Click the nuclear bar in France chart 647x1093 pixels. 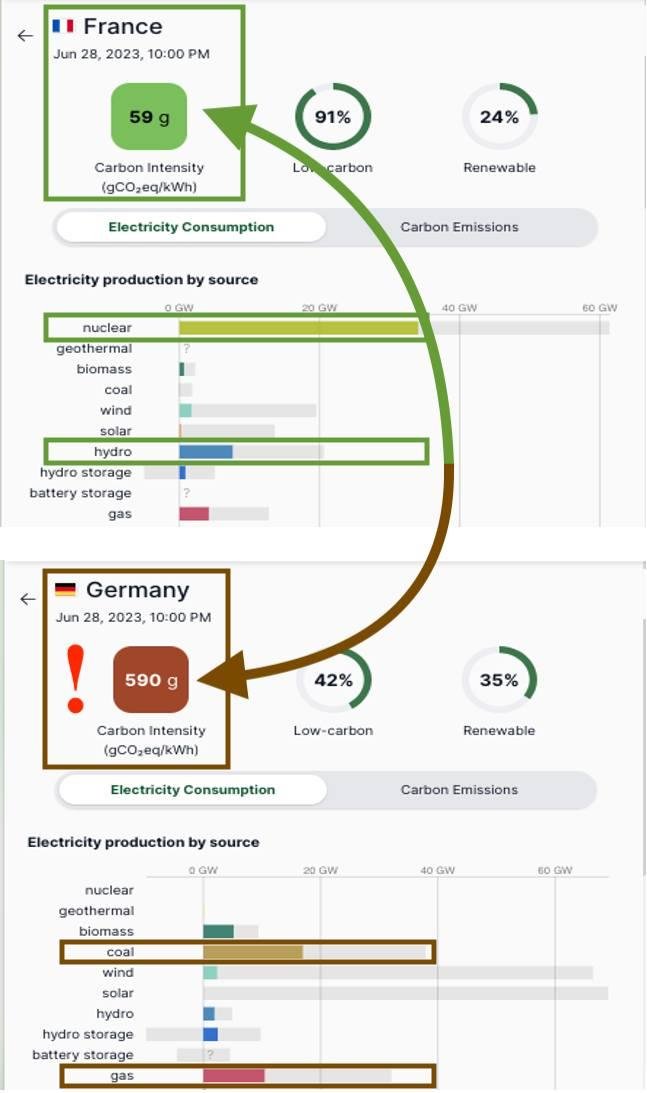pos(298,328)
